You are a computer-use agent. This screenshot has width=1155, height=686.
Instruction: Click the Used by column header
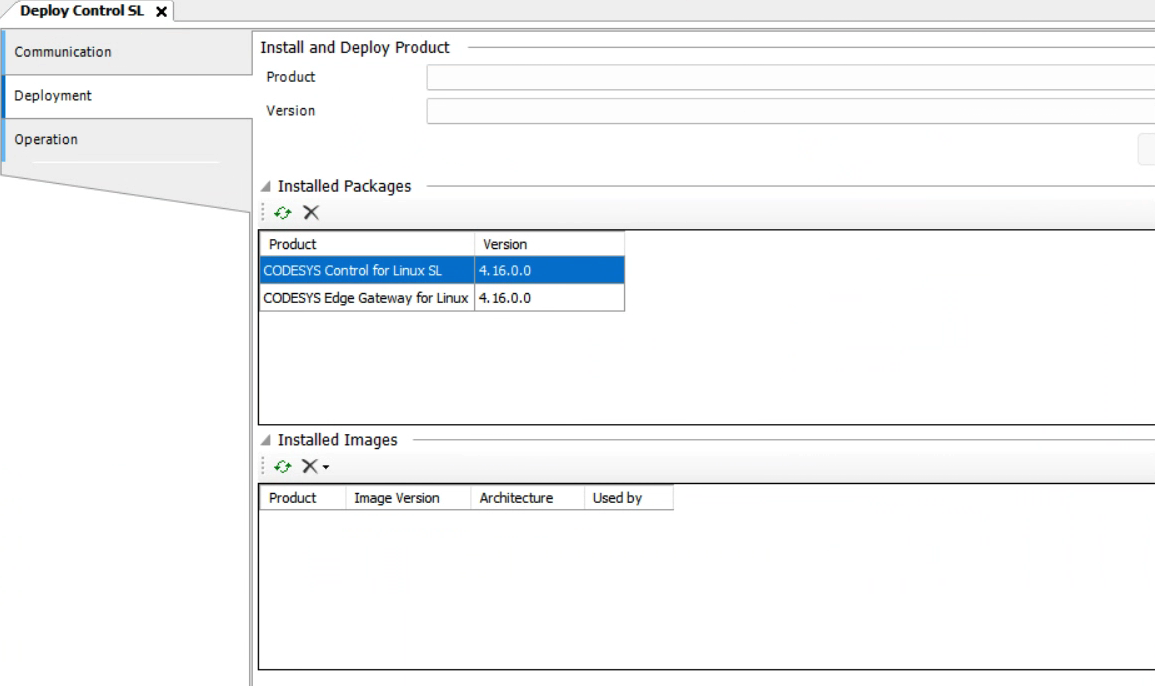(627, 498)
